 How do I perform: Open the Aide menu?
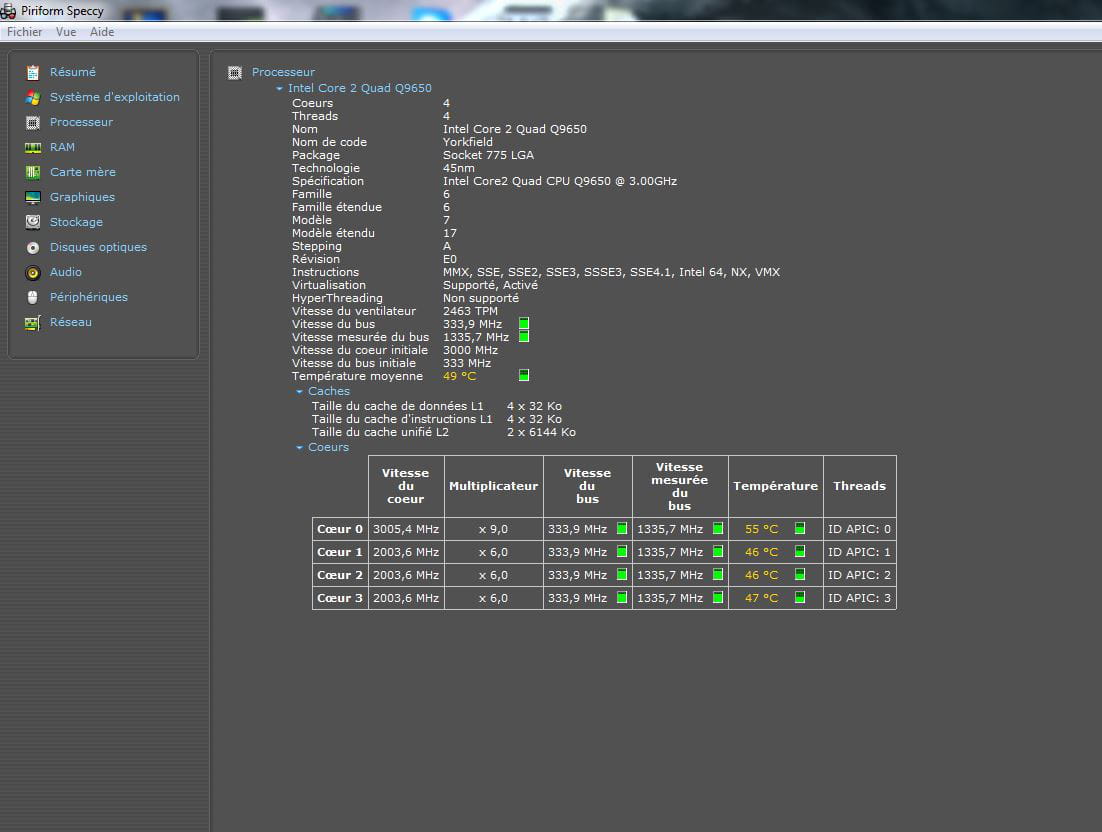(102, 32)
